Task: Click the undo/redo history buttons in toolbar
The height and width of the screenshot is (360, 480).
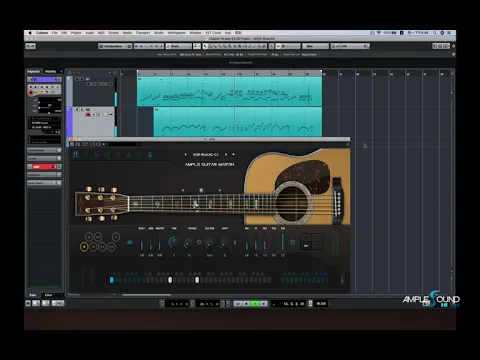Action: [31, 46]
